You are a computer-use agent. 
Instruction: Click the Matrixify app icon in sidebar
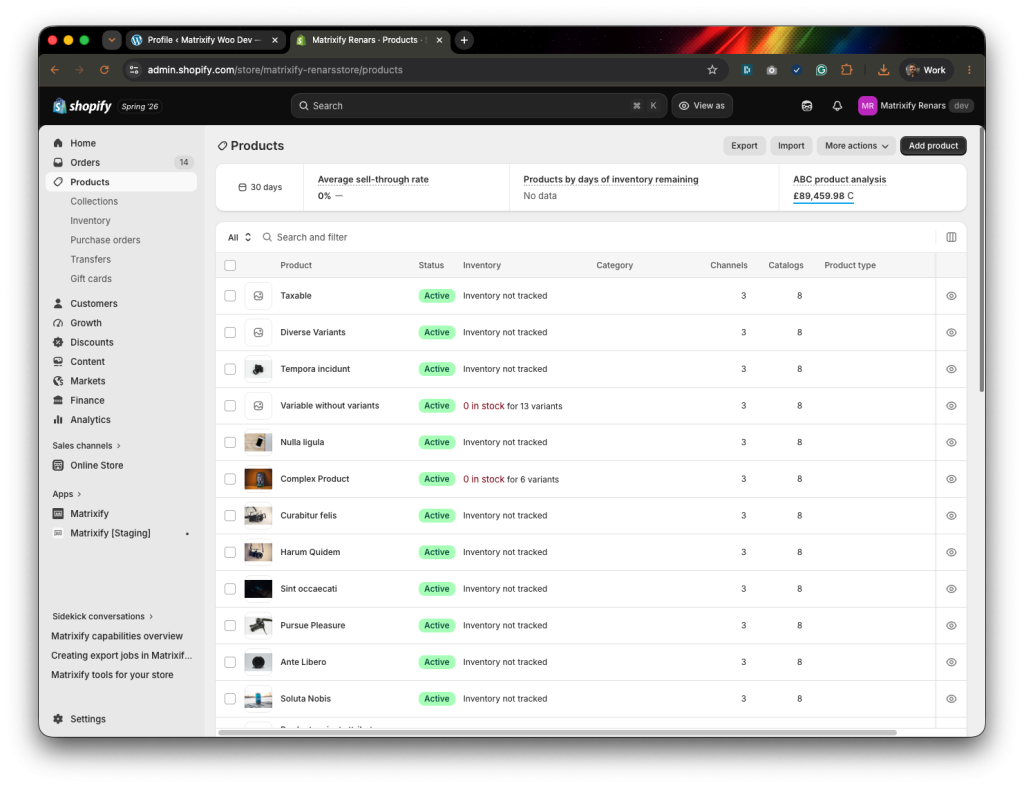[58, 514]
